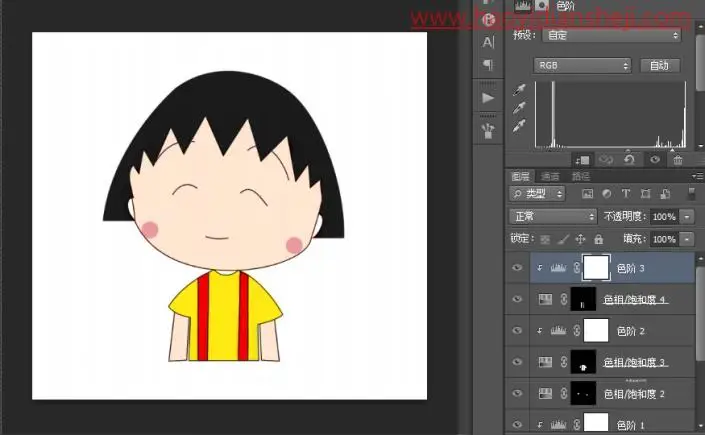Screen dimensions: 705x435
Task: Filter layers by shape layers icon
Action: coord(646,194)
